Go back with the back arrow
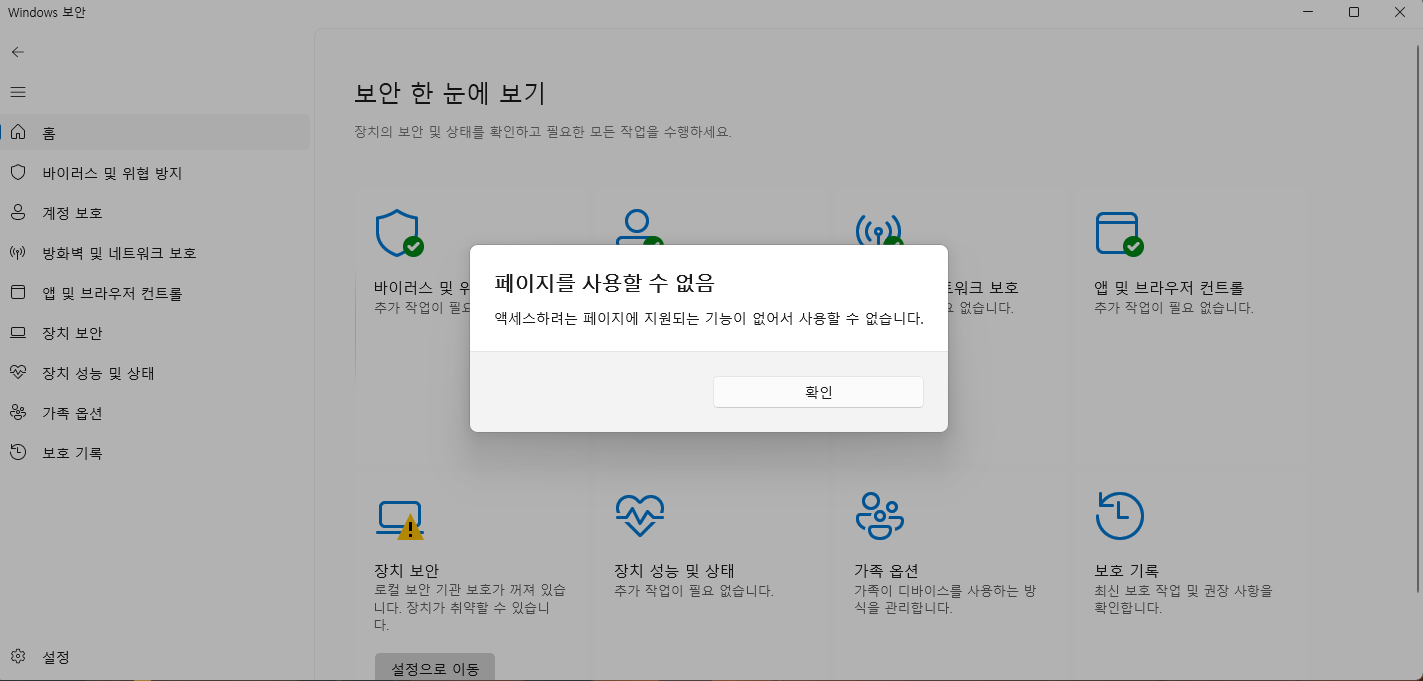This screenshot has height=681, width=1423. click(17, 52)
